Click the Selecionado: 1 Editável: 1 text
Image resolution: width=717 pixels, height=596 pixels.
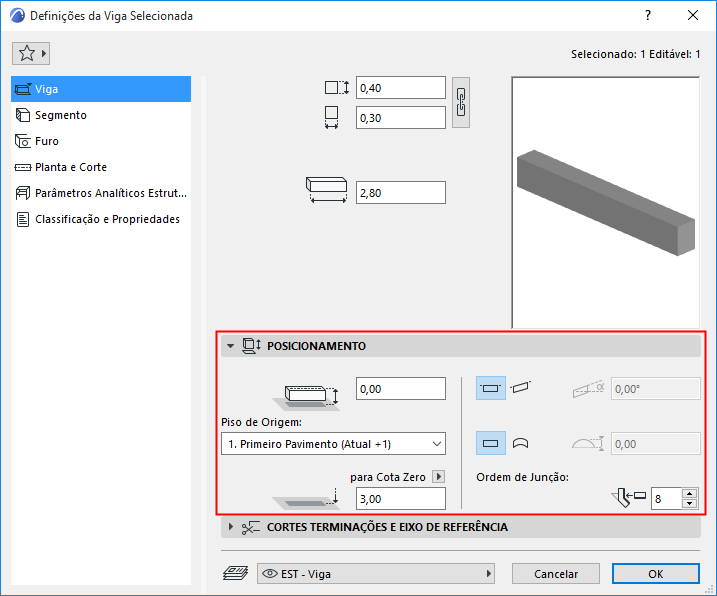pyautogui.click(x=636, y=54)
